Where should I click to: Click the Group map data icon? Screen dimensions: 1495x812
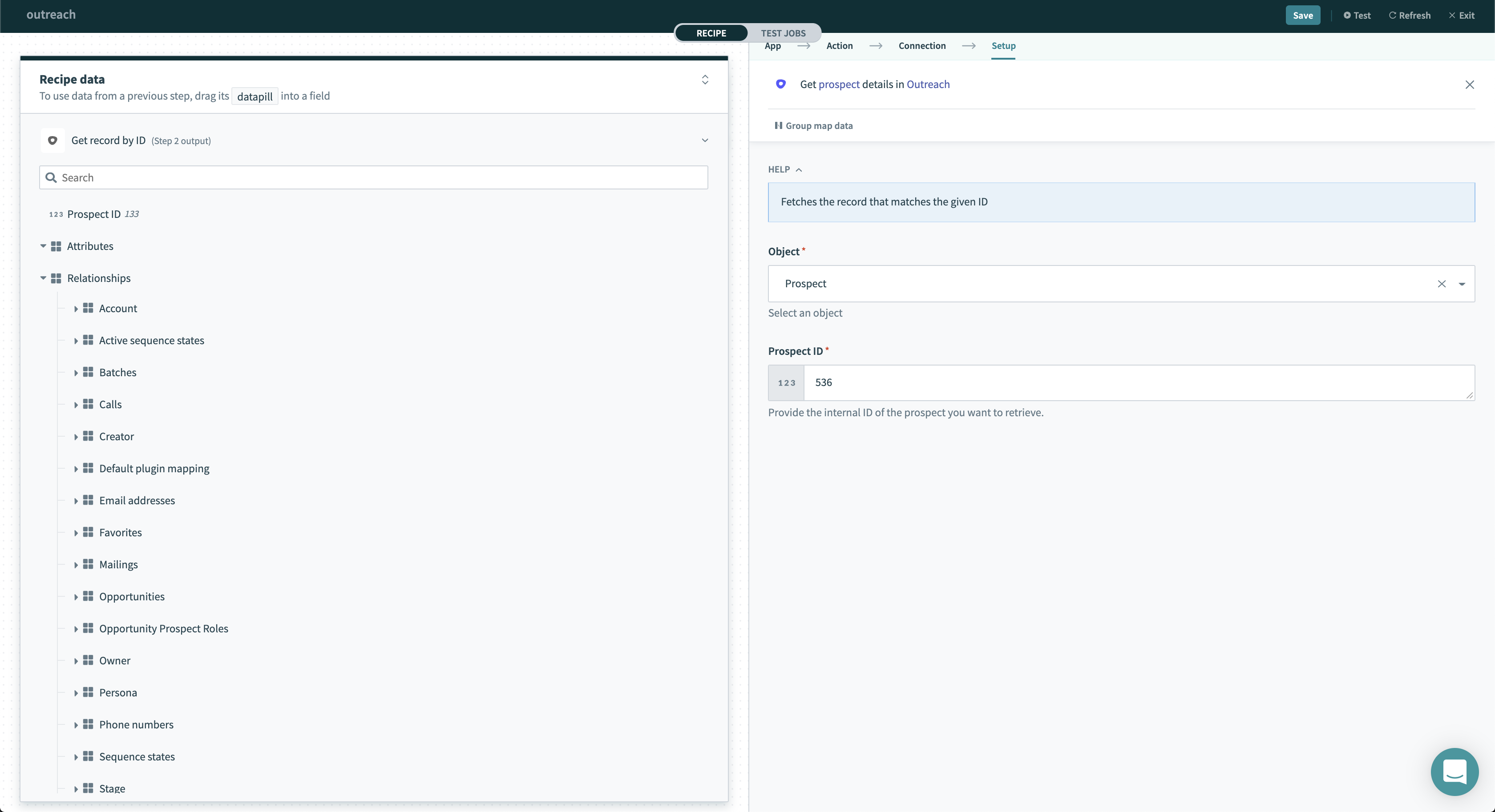pos(778,126)
